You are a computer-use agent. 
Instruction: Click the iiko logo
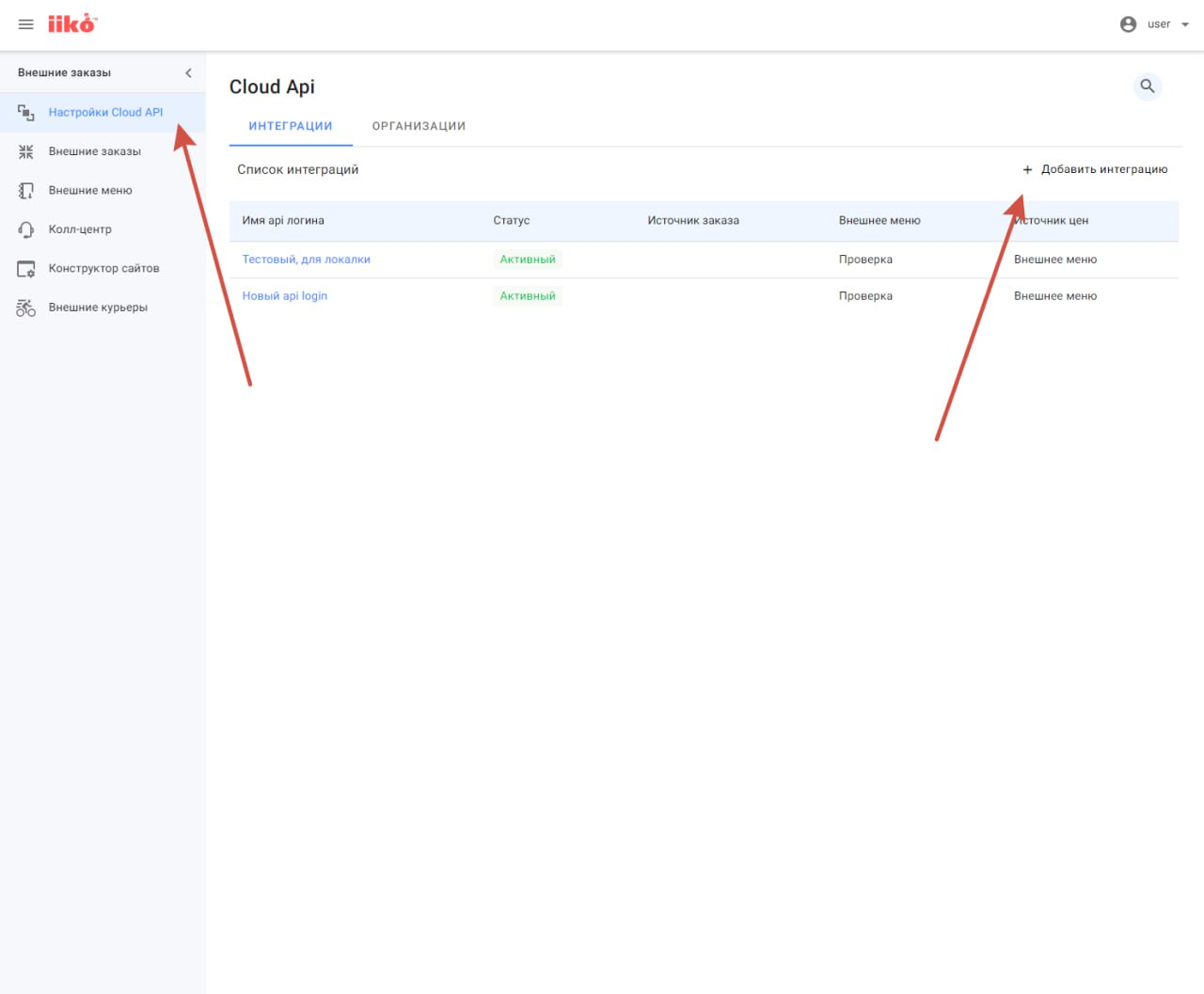[72, 24]
